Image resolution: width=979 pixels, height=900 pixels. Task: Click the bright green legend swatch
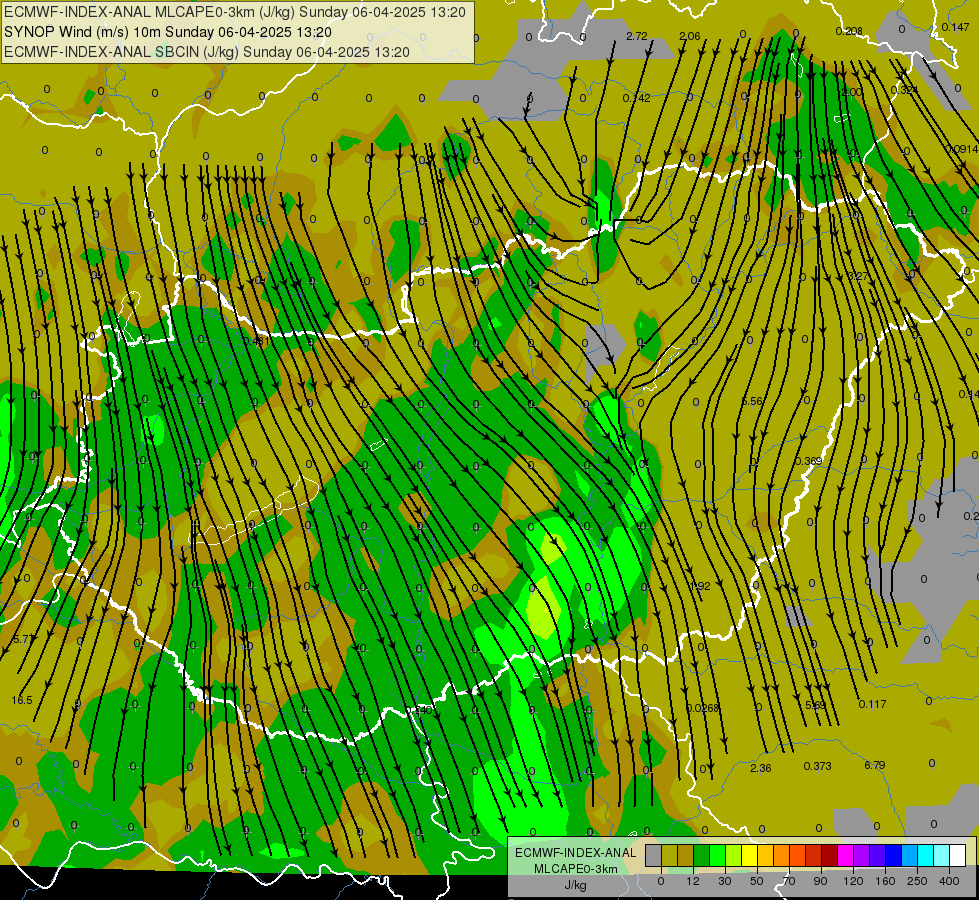718,855
